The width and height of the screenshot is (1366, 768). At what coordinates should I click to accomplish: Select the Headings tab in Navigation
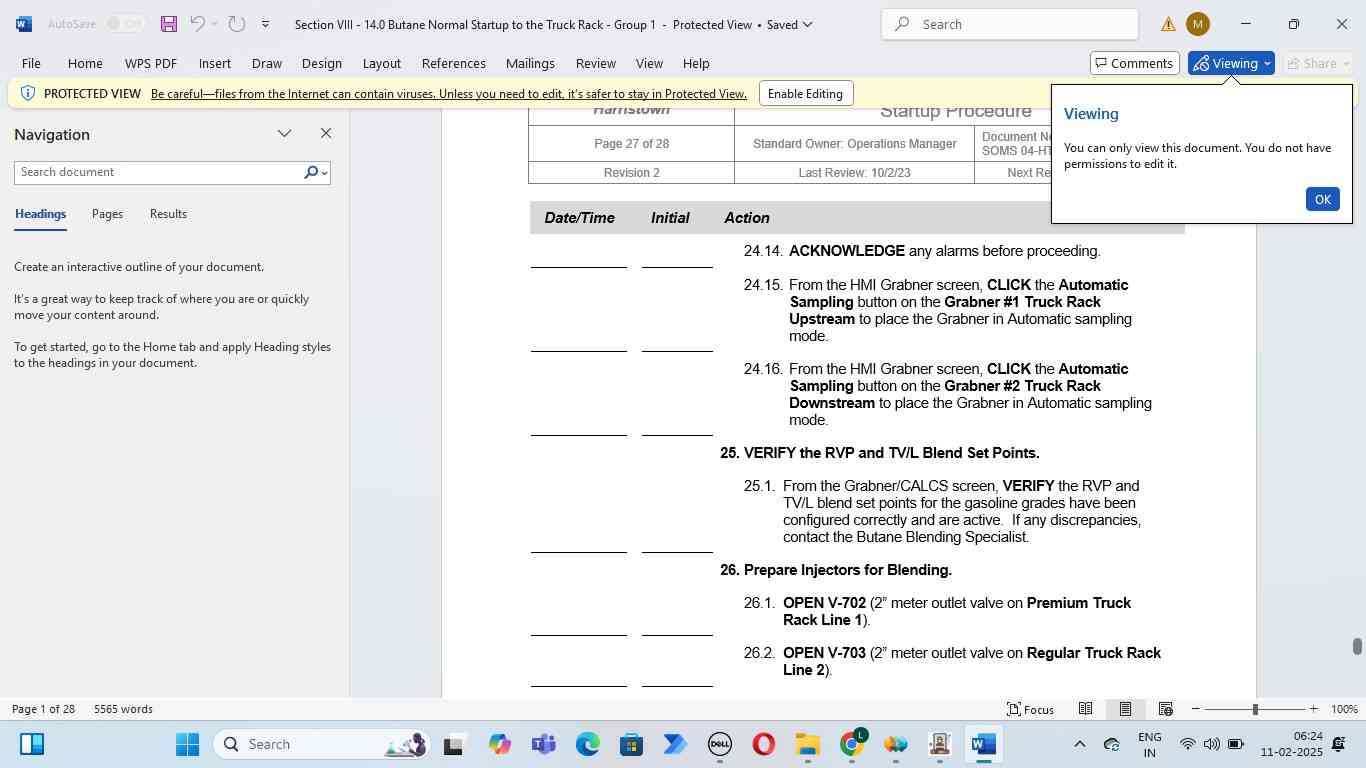pyautogui.click(x=40, y=214)
